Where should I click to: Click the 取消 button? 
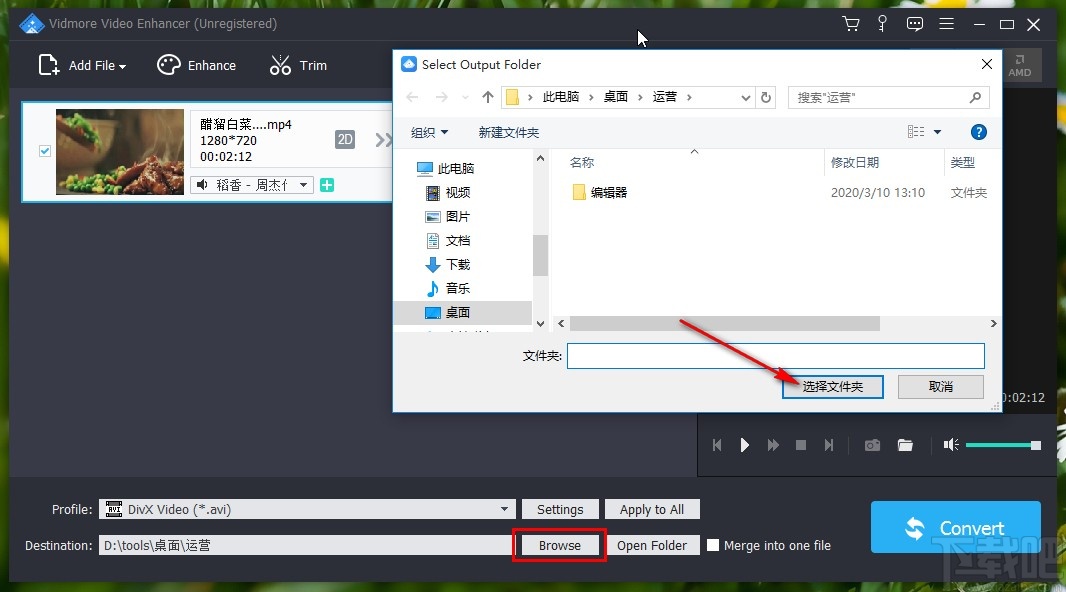[x=940, y=387]
